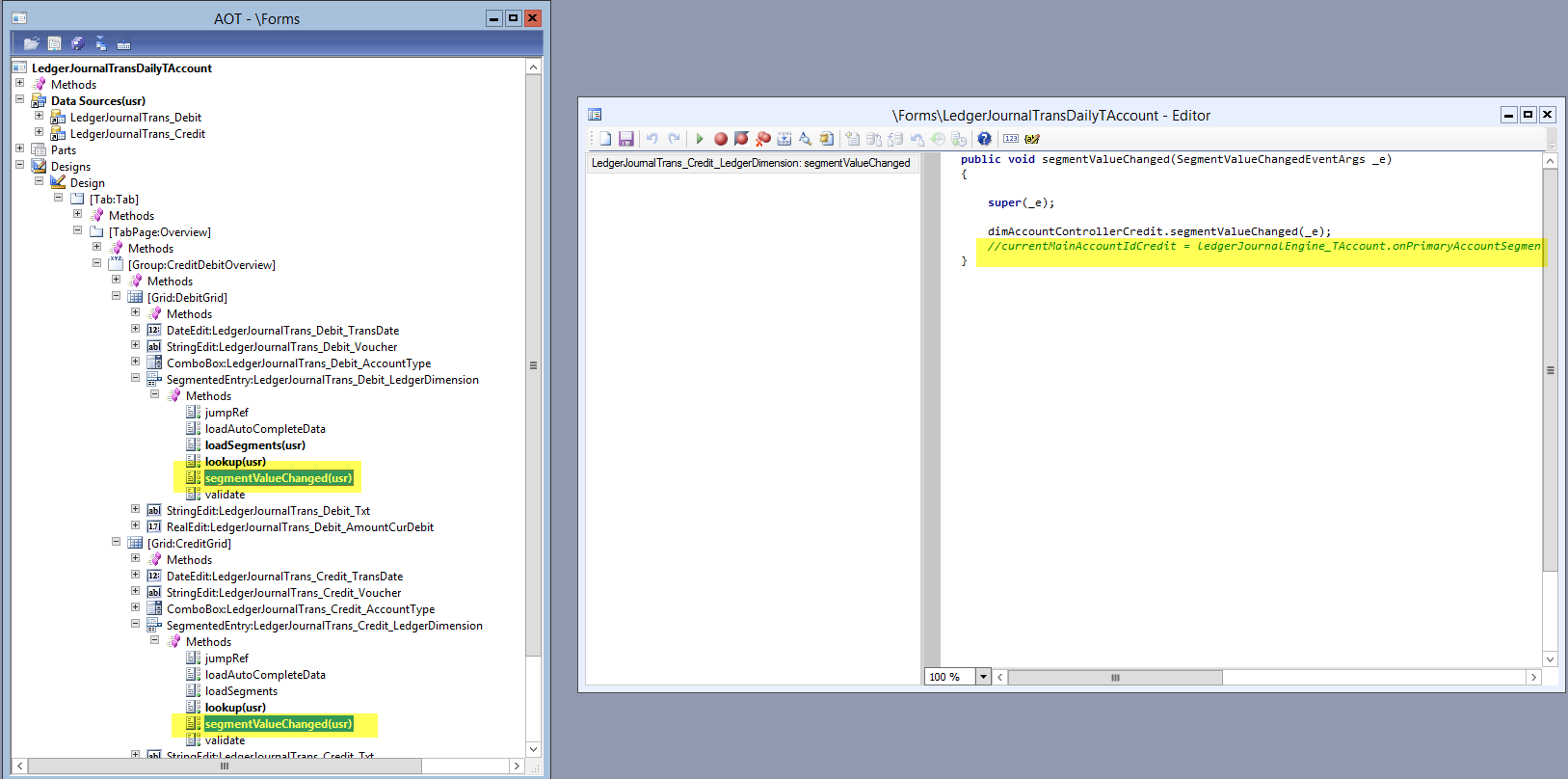Click the editor horizontal scrollbar thumb
Viewport: 1568px width, 779px height.
click(1114, 678)
